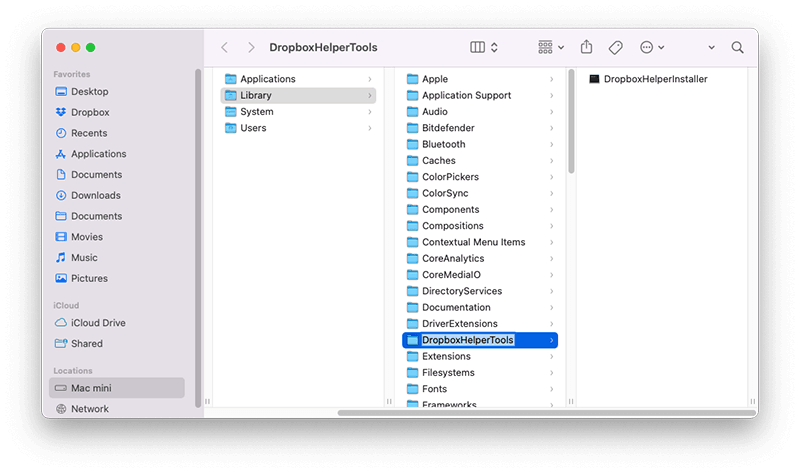Select the Compositions folder
This screenshot has height=473, width=800.
click(480, 226)
